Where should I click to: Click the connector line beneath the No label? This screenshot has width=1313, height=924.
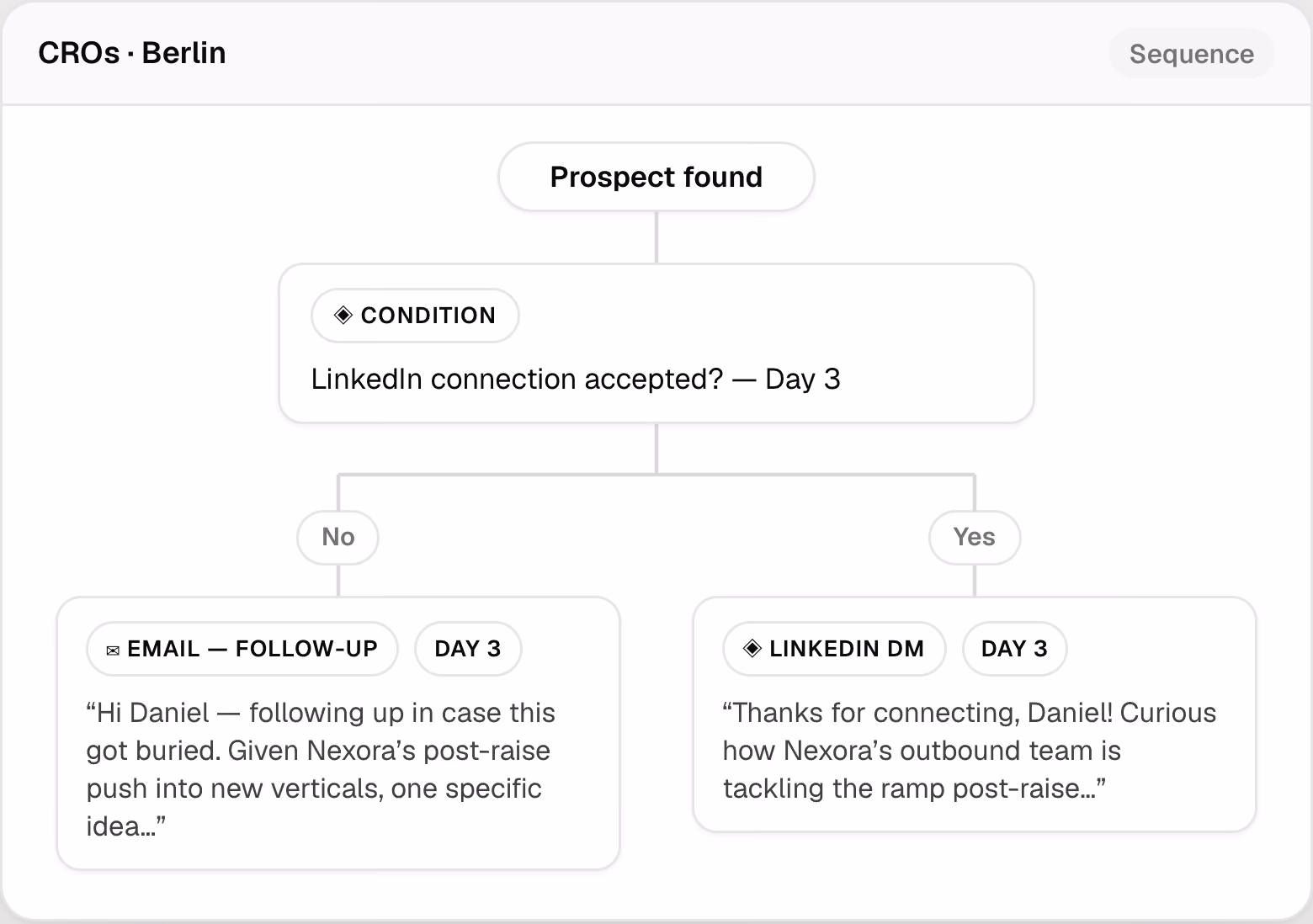pos(338,581)
